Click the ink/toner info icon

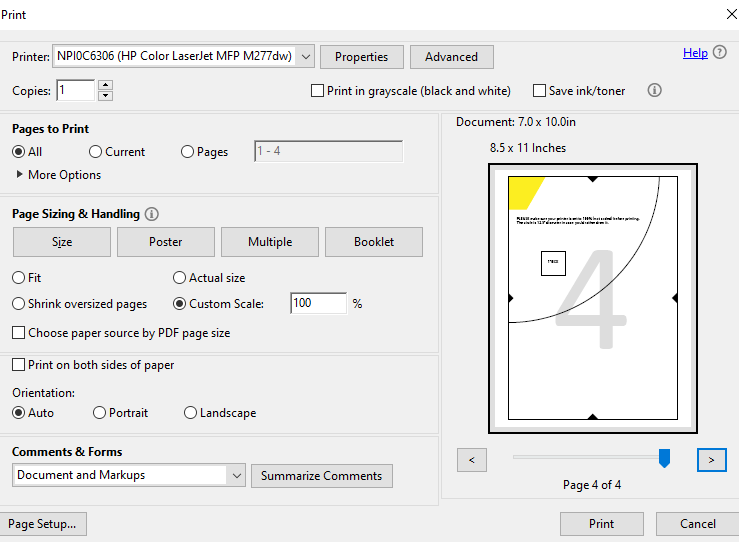point(655,90)
